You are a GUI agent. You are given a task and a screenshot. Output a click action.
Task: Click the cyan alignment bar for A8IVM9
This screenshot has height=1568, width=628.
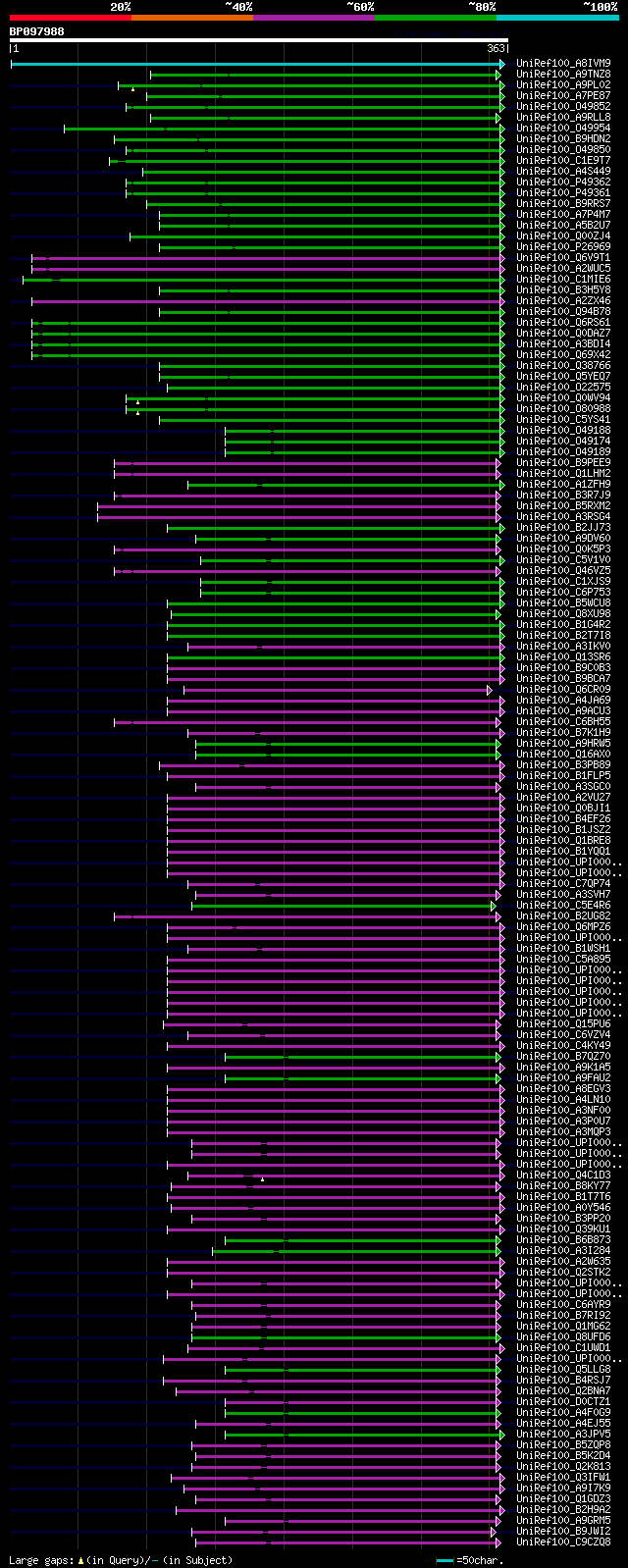click(255, 64)
